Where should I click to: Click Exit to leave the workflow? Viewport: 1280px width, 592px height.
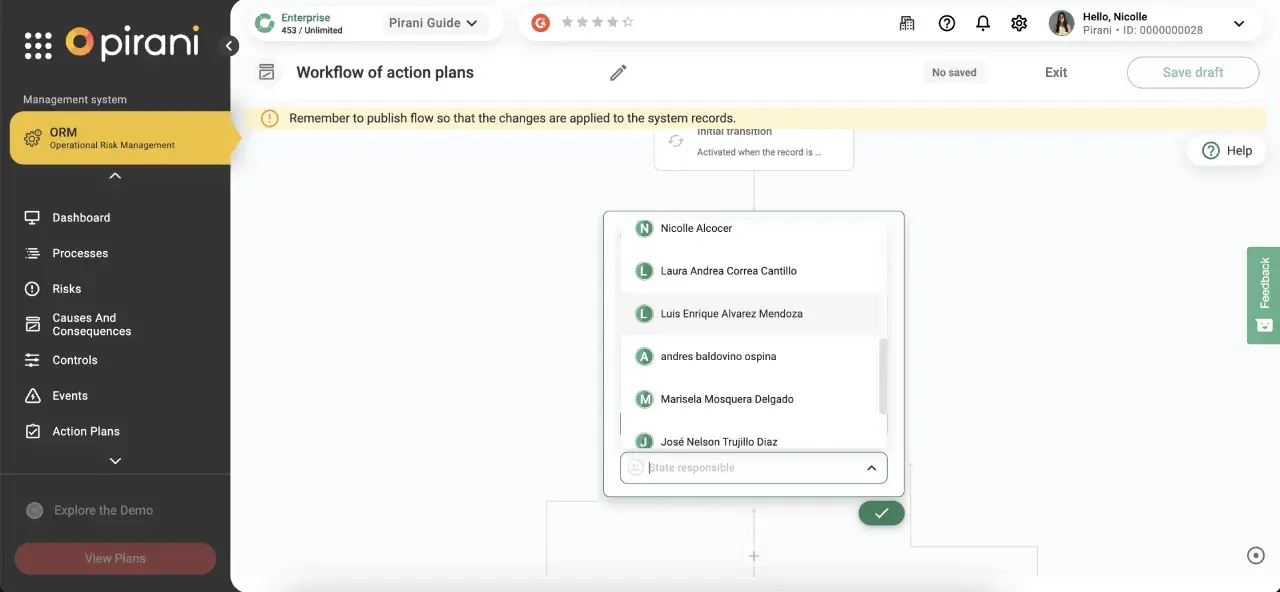tap(1056, 72)
